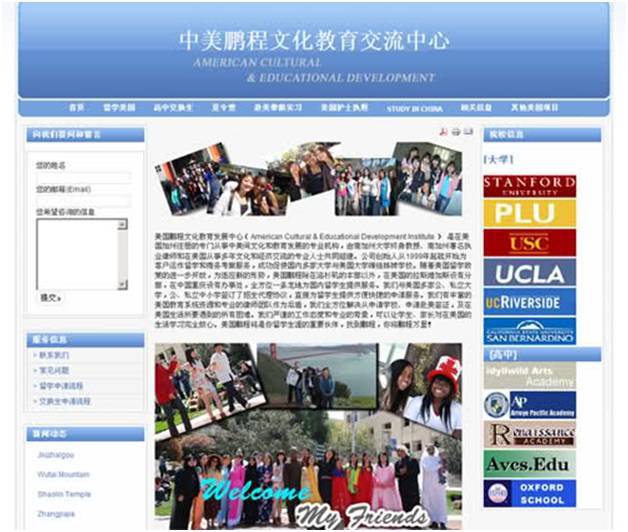
Task: Click the email address input field
Action: [x=83, y=200]
